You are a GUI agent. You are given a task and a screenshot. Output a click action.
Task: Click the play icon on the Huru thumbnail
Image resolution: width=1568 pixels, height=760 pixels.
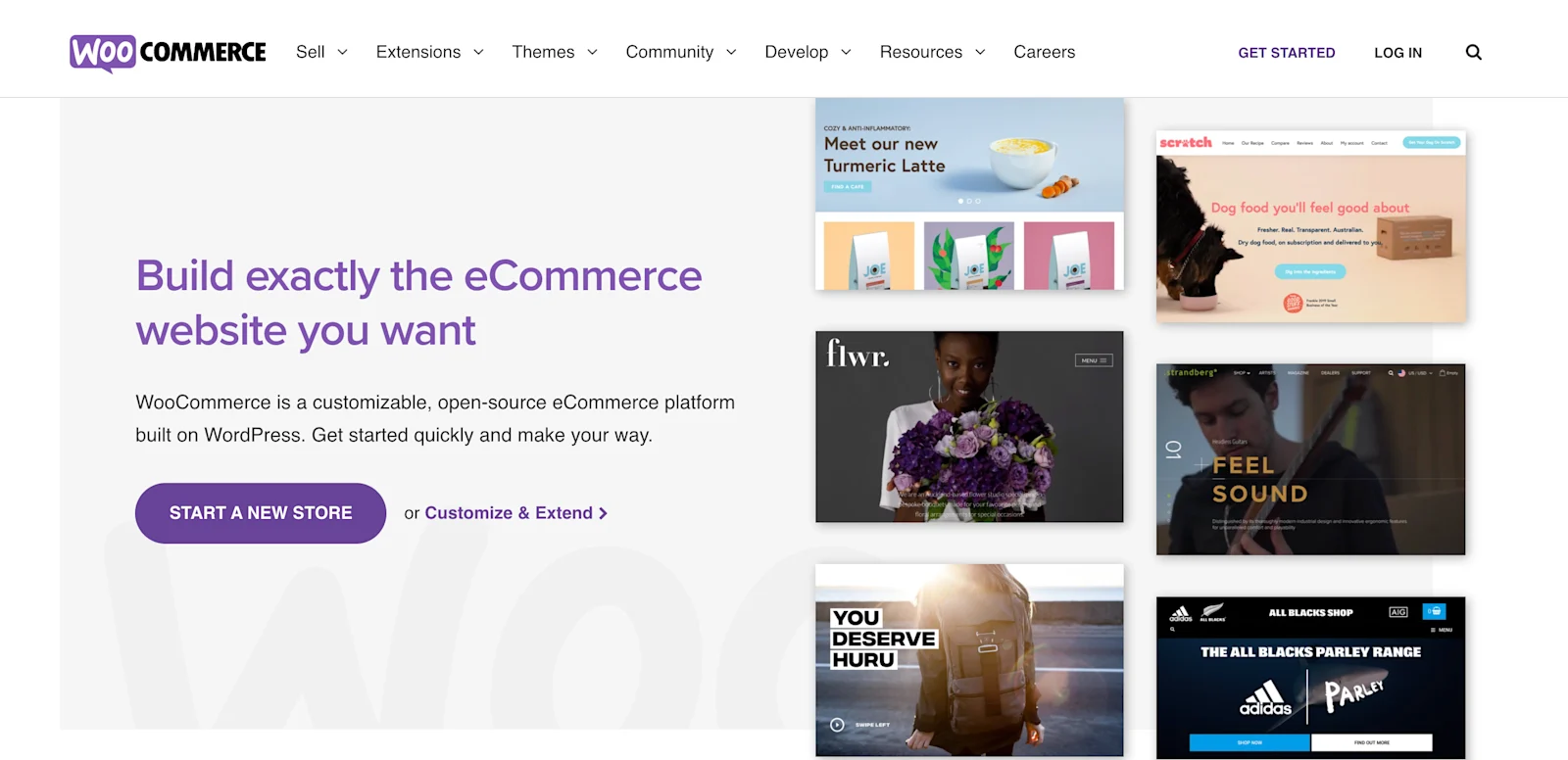(836, 725)
